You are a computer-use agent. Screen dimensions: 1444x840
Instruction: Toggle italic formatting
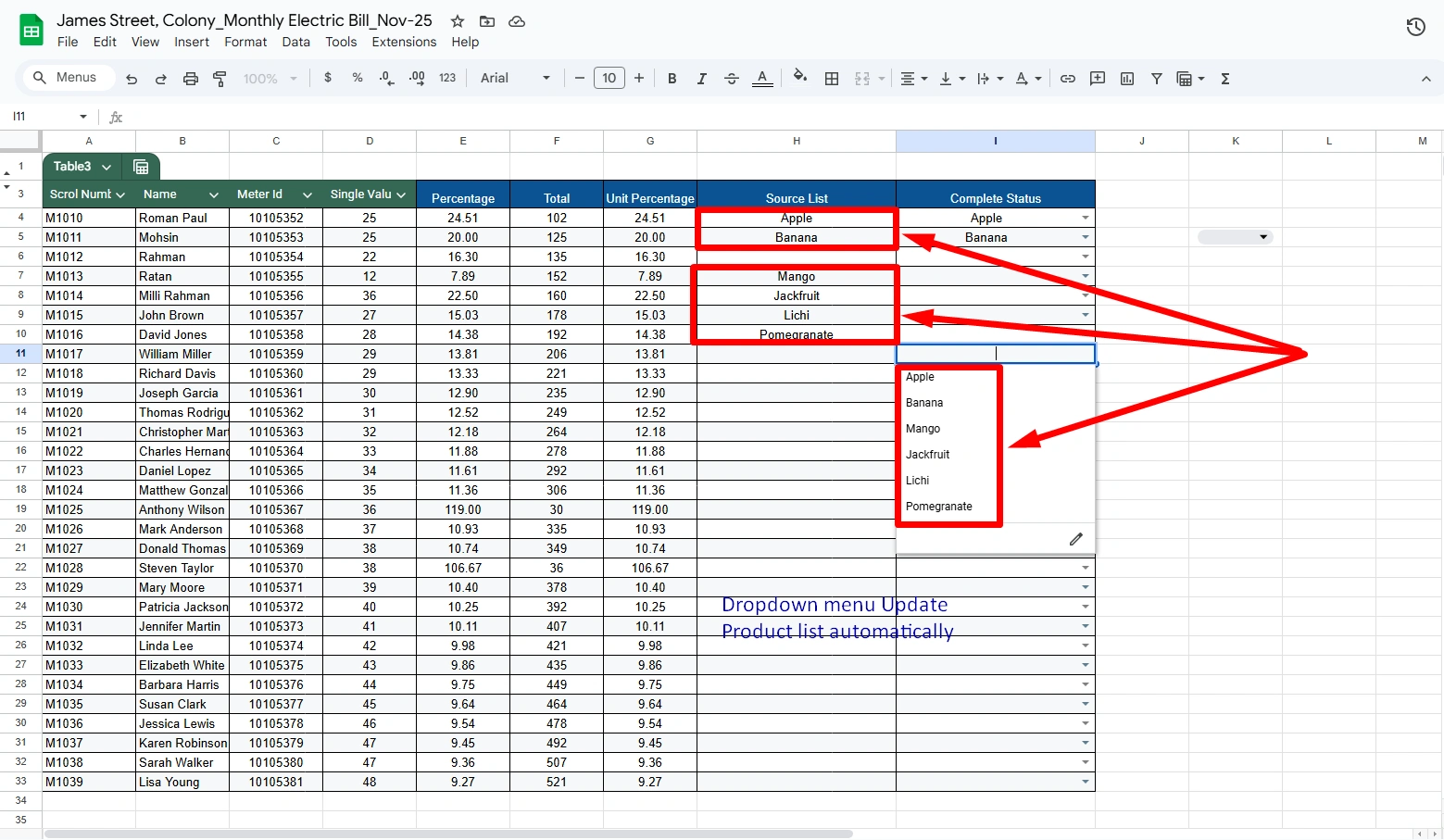(x=701, y=78)
